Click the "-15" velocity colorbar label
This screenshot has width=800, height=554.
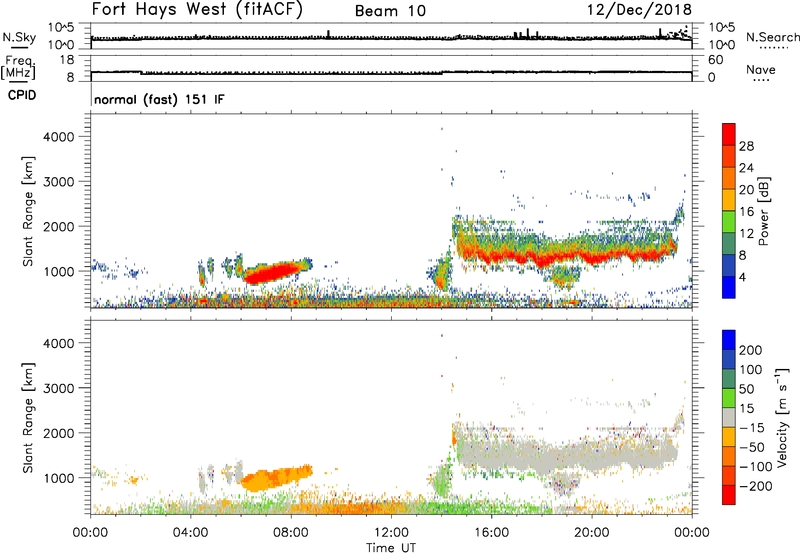pyautogui.click(x=752, y=428)
